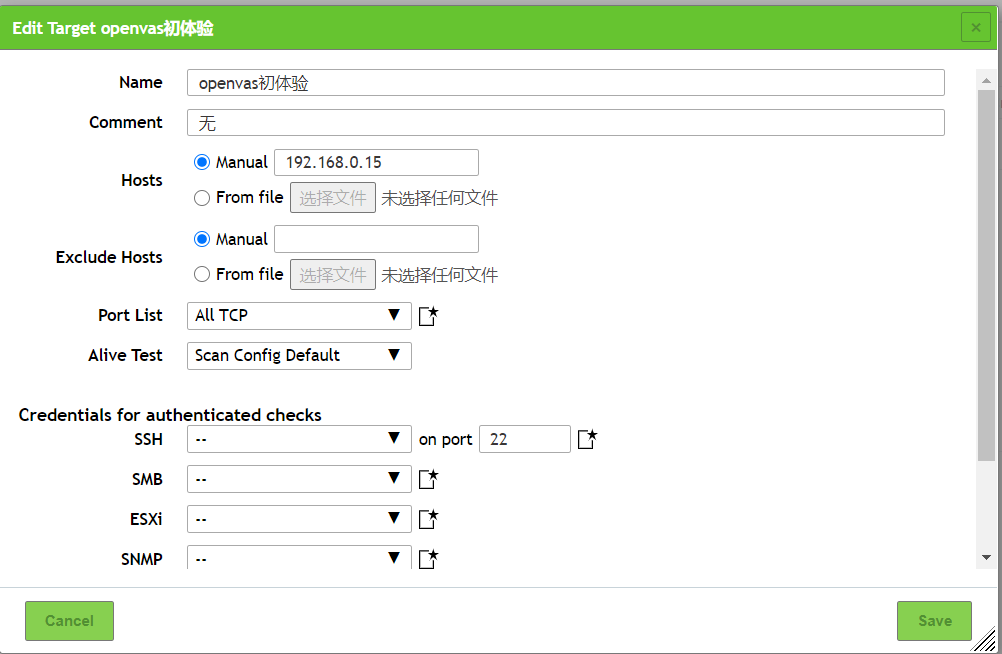Image resolution: width=1002 pixels, height=654 pixels.
Task: Open the Alive Test dropdown
Action: 299,355
